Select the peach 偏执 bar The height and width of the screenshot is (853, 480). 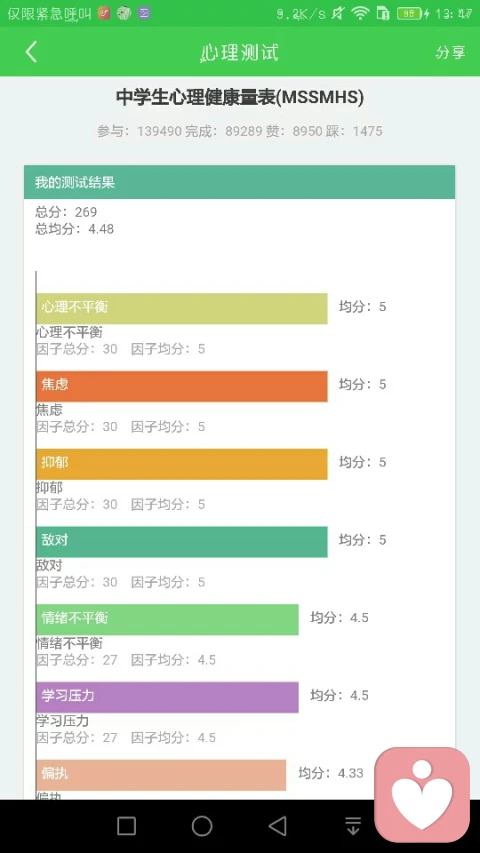point(161,775)
